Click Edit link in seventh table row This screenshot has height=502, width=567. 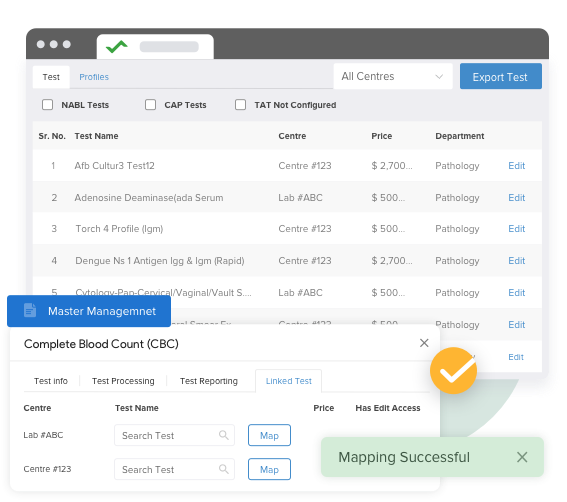tap(516, 357)
